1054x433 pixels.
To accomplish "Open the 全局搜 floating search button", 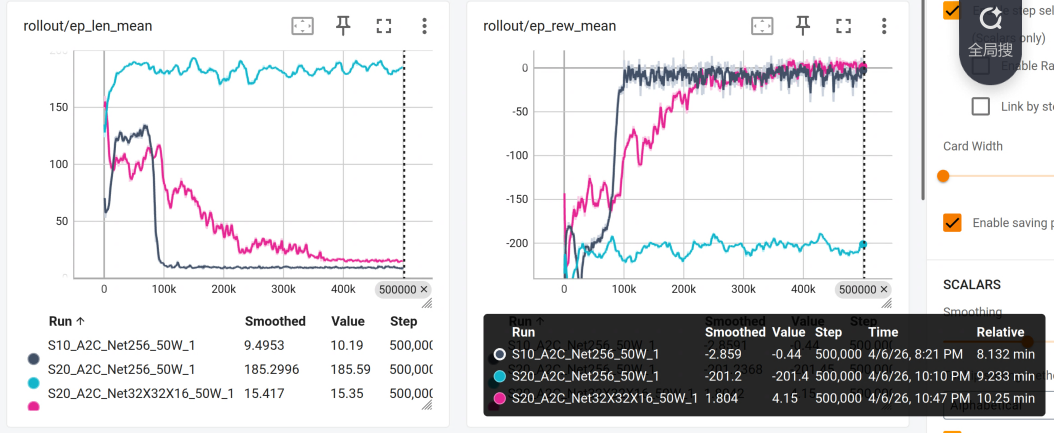I will coord(990,32).
